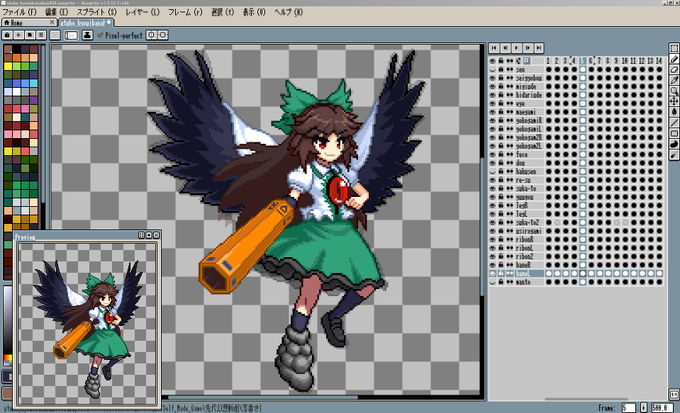This screenshot has height=413, width=680.
Task: Select frame 10 header in timeline
Action: [625, 61]
